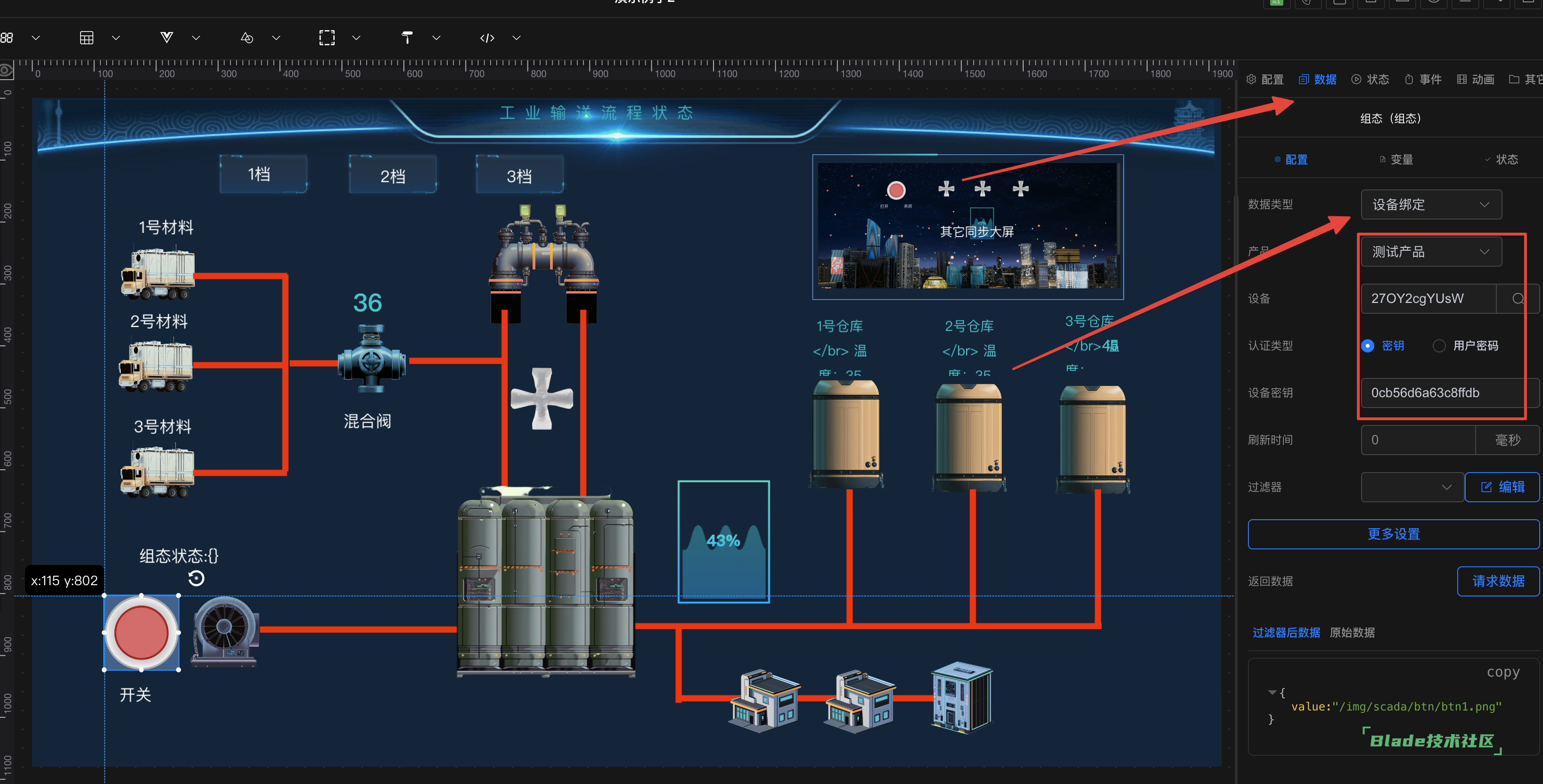This screenshot has width=1543, height=784.
Task: Click the code brackets icon
Action: (487, 38)
